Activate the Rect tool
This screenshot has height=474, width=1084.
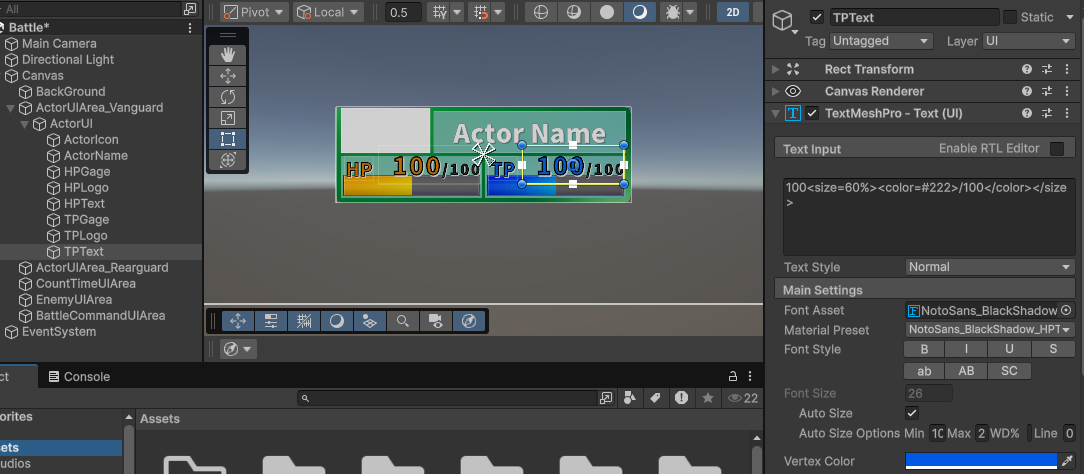coord(228,139)
